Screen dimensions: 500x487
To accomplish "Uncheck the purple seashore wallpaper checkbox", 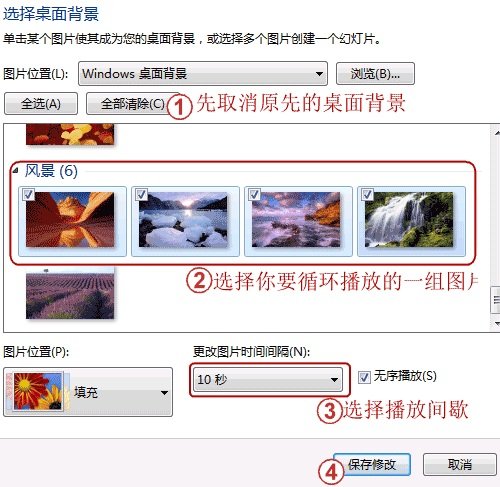I will point(254,194).
